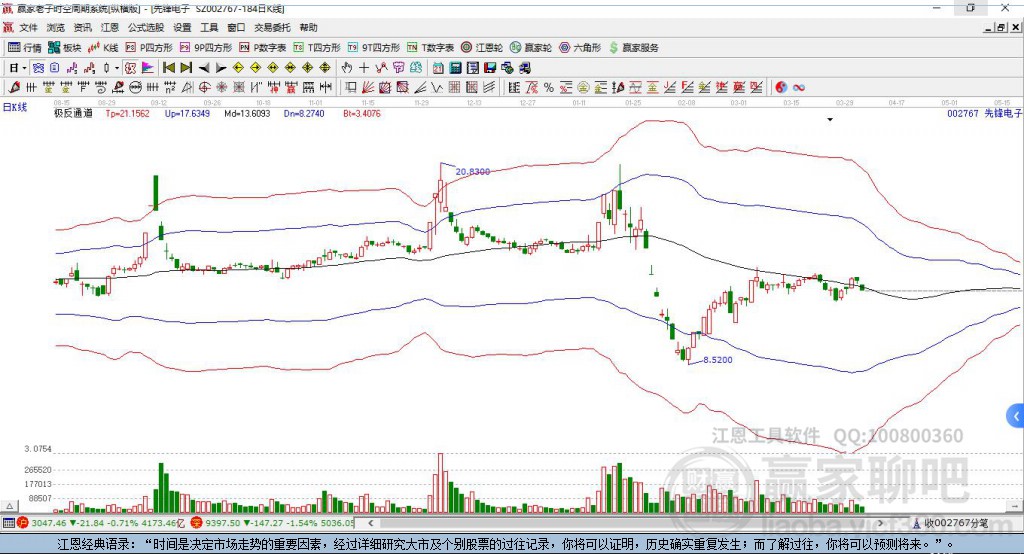Click the 日K线 label

pyautogui.click(x=15, y=107)
